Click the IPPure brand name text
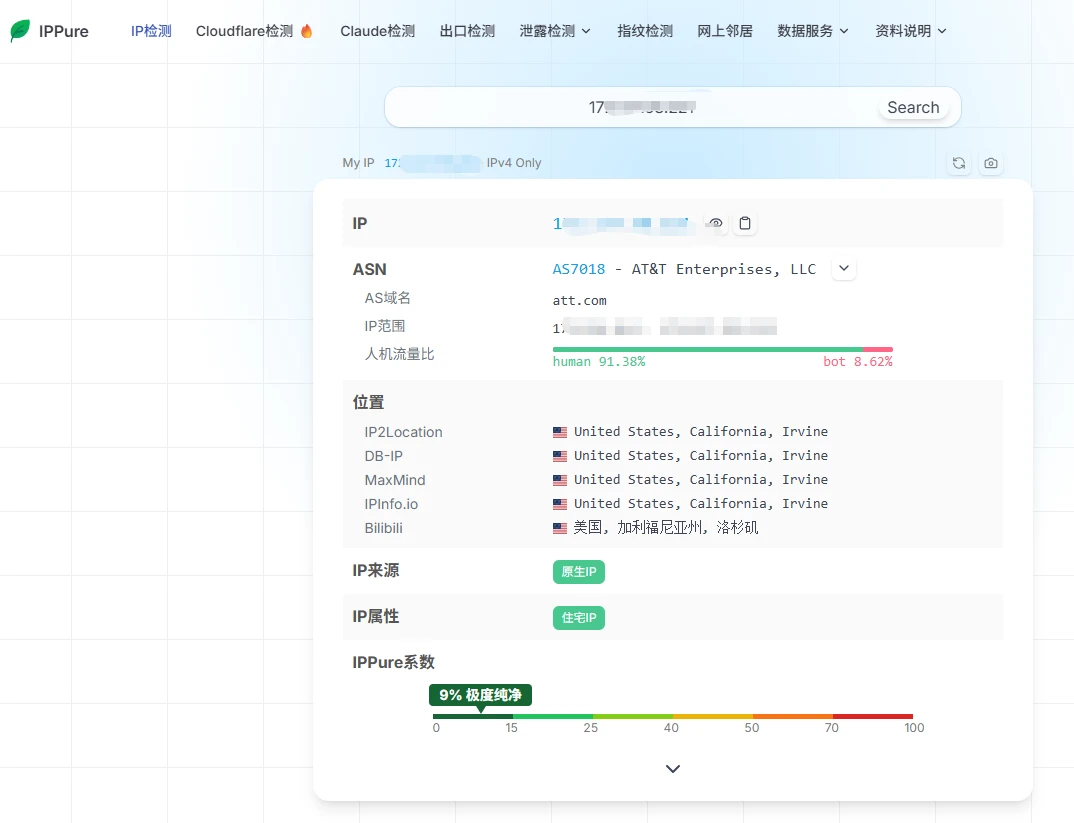 [64, 31]
